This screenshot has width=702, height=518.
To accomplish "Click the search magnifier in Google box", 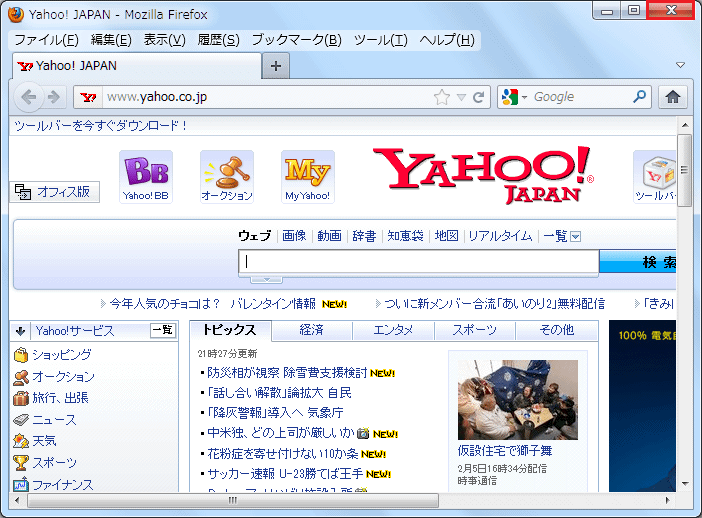I will [x=639, y=96].
